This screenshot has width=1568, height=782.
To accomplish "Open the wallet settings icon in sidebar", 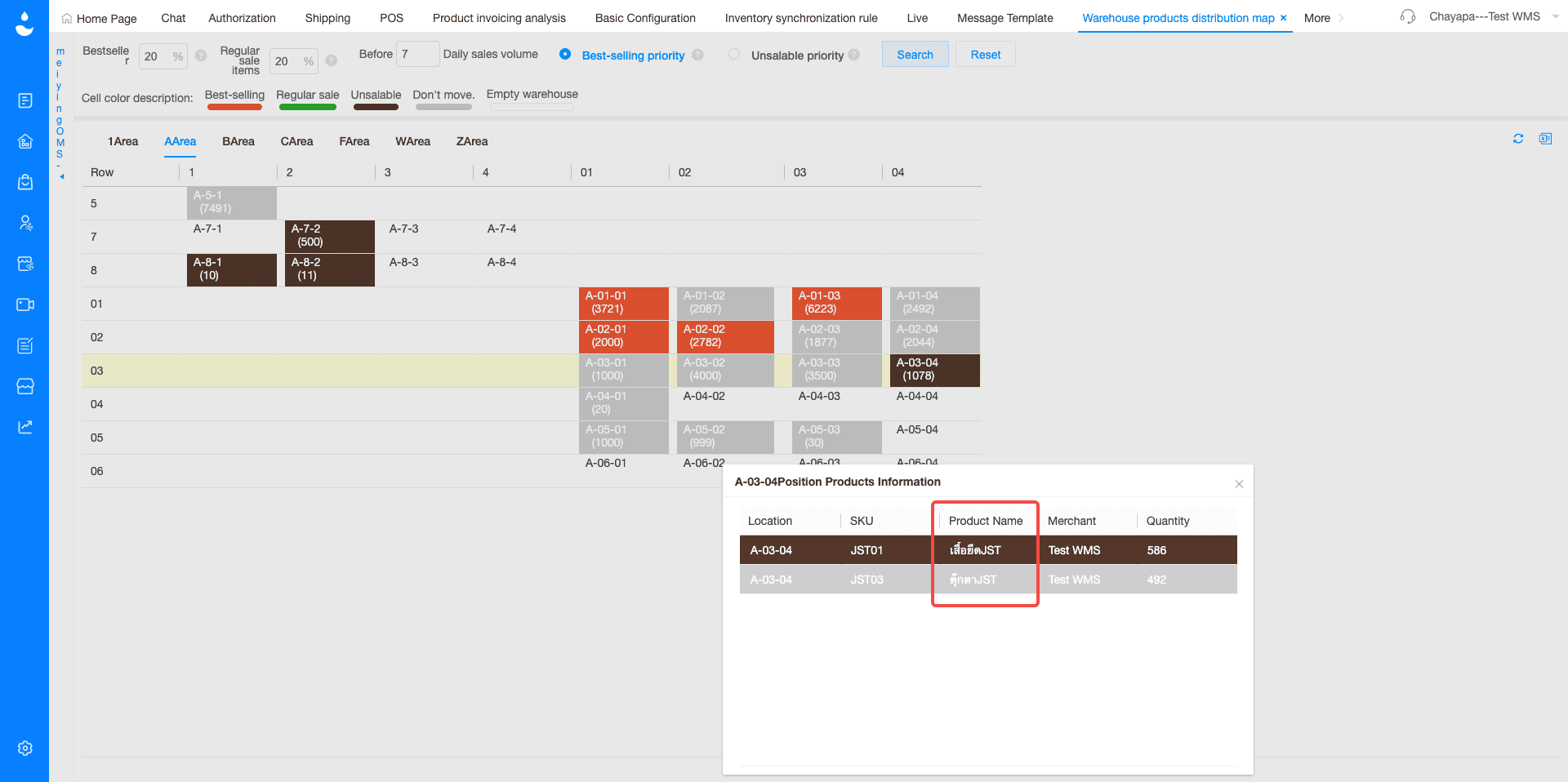I will pyautogui.click(x=25, y=264).
